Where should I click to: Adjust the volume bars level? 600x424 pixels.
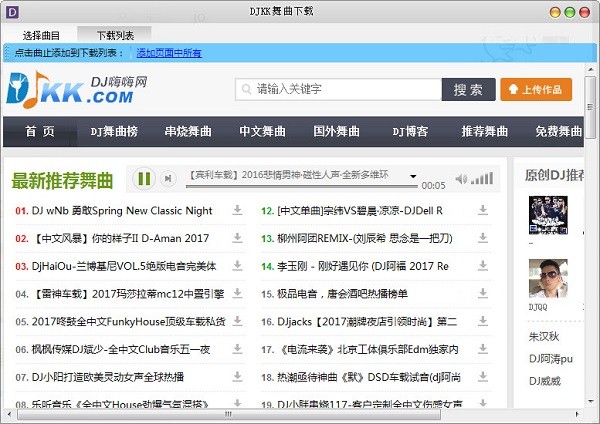point(482,178)
